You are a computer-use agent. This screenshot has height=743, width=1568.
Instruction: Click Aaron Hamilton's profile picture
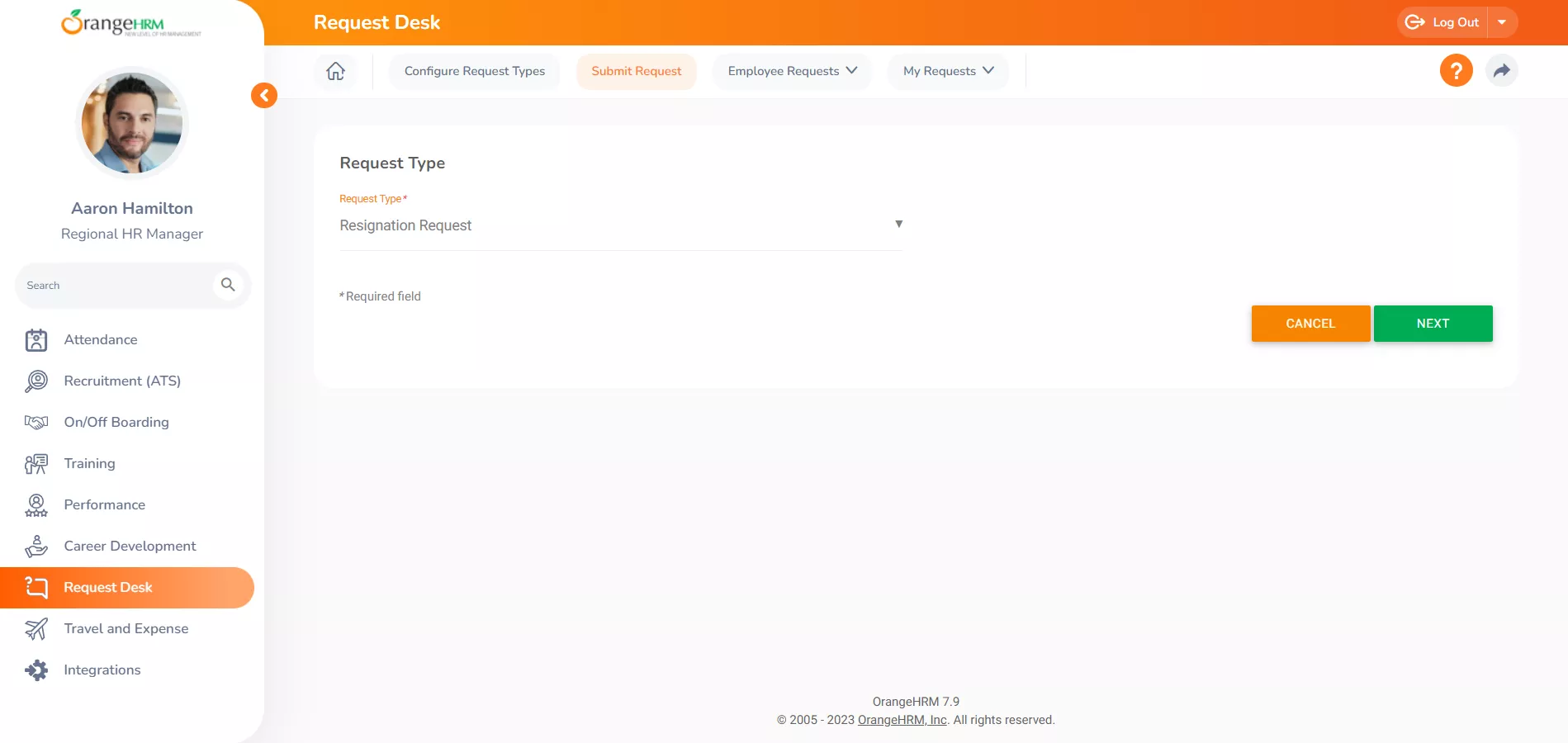(x=132, y=122)
